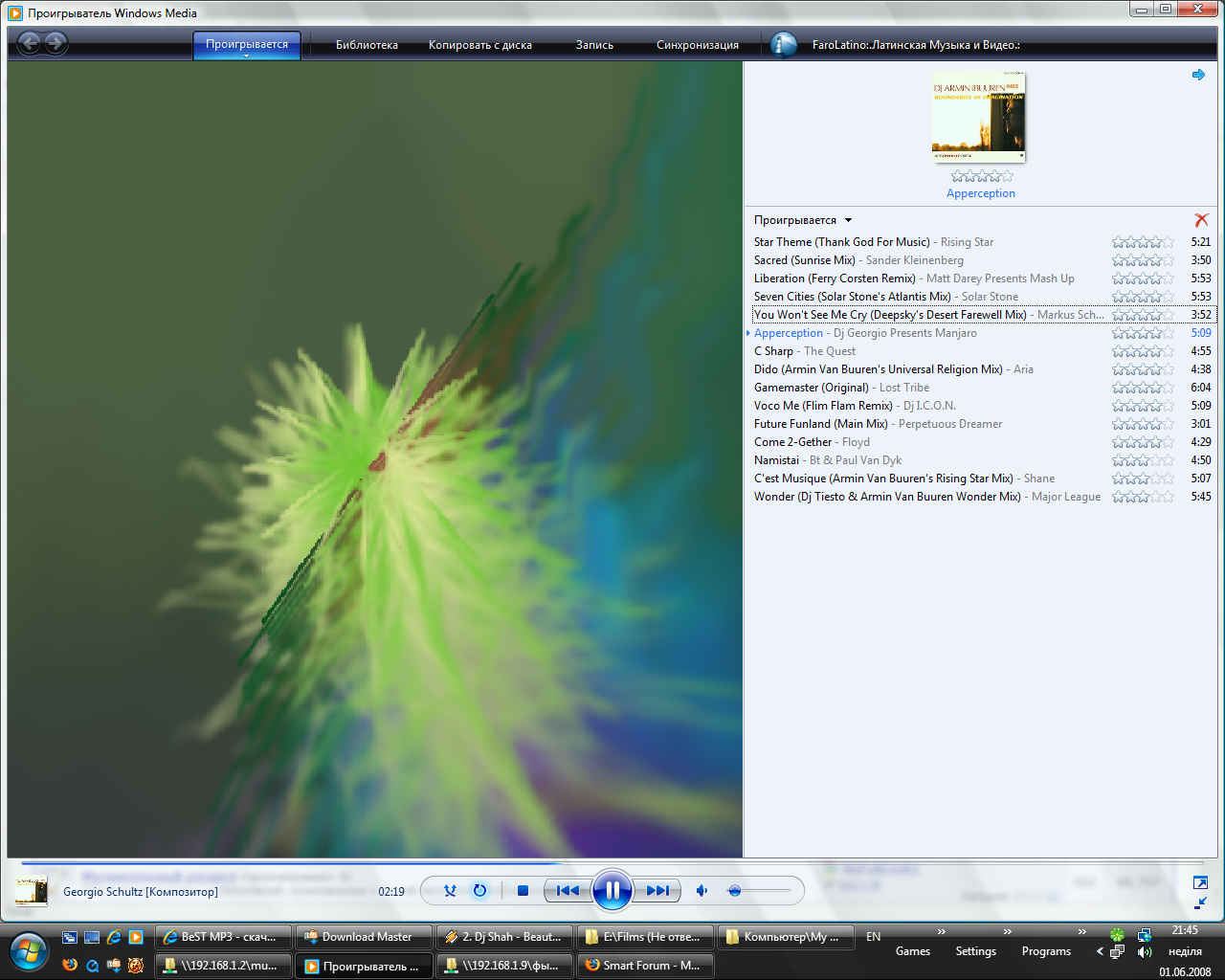
Task: Rate Wonder track stars
Action: tap(1143, 497)
